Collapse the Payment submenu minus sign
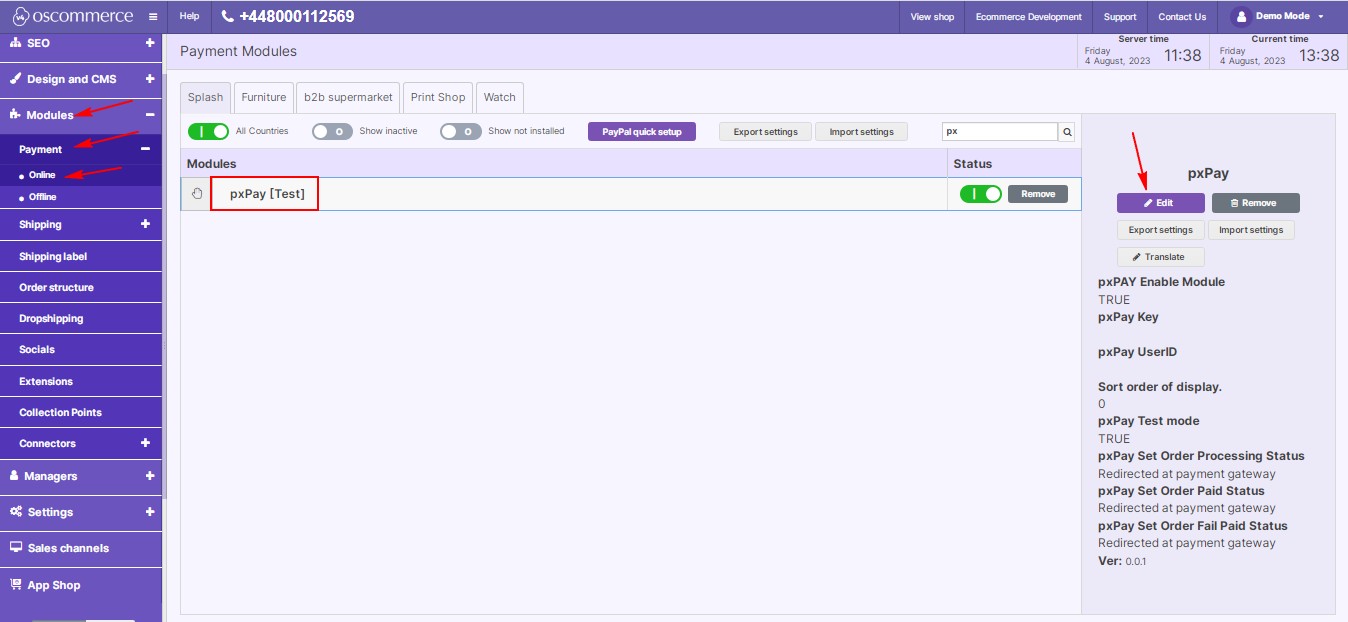Image resolution: width=1348 pixels, height=622 pixels. [145, 149]
